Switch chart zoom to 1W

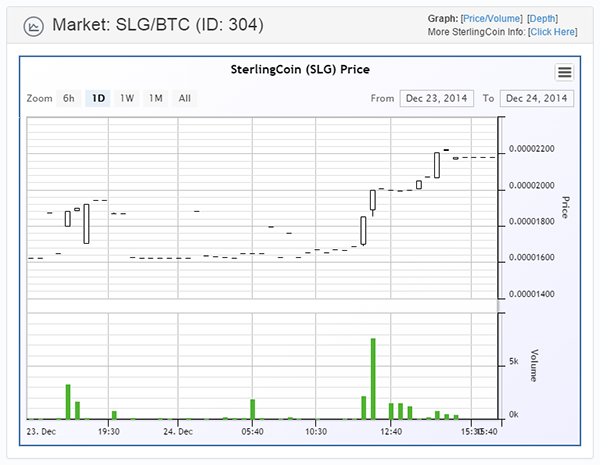pos(127,98)
